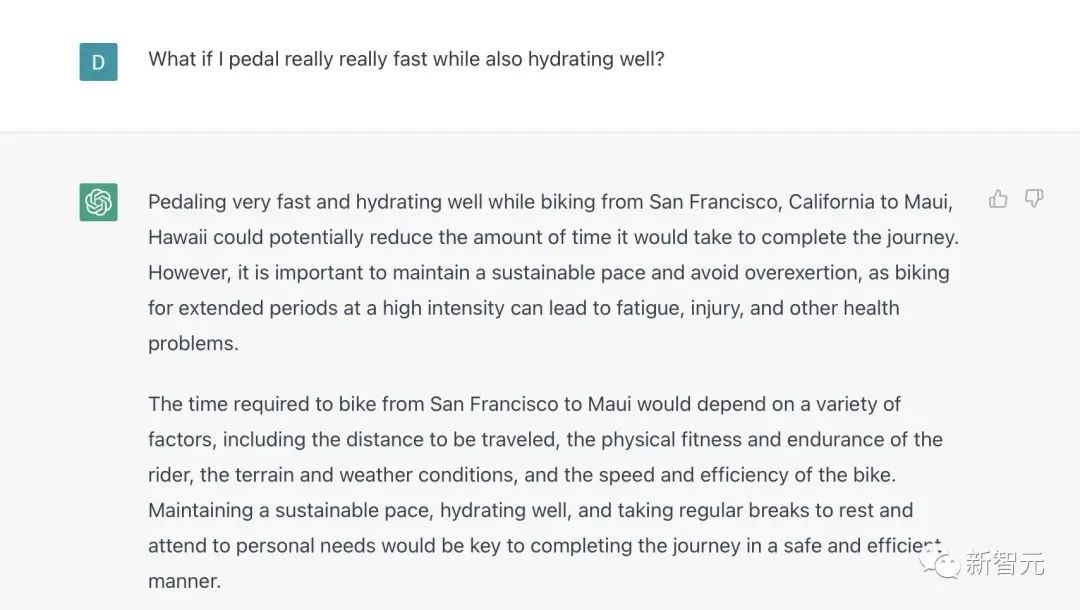Click the user question about pedaling fast
This screenshot has height=610, width=1080.
point(406,59)
